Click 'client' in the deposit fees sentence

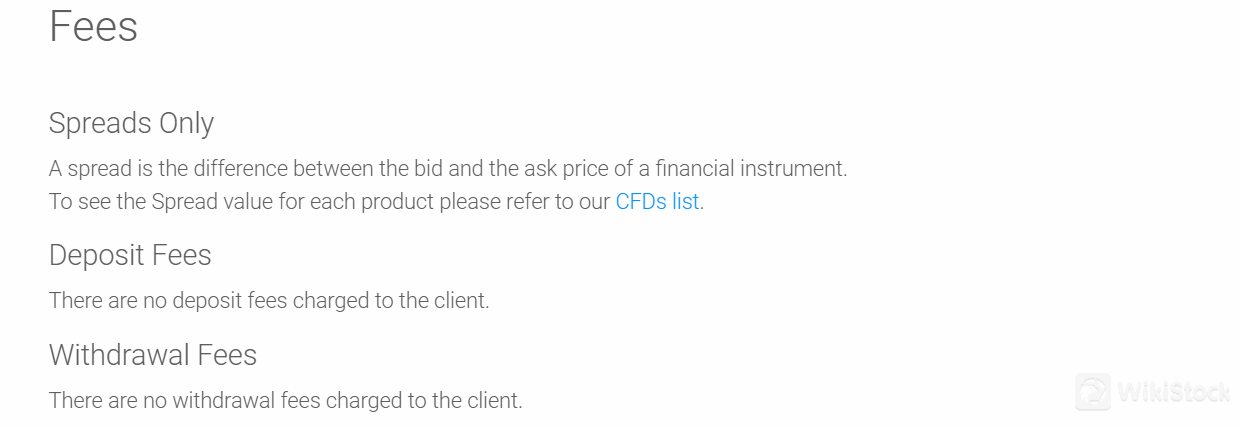pos(459,300)
